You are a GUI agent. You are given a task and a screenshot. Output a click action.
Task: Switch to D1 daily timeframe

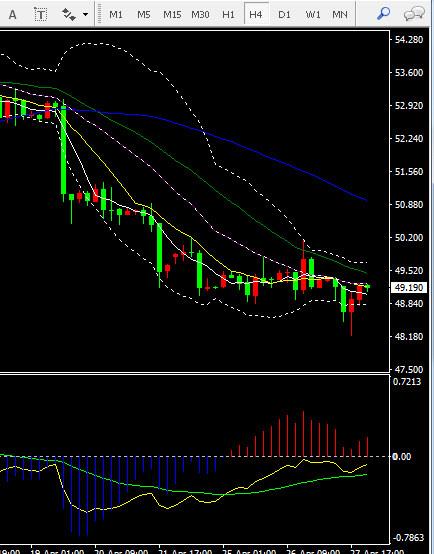click(x=284, y=14)
